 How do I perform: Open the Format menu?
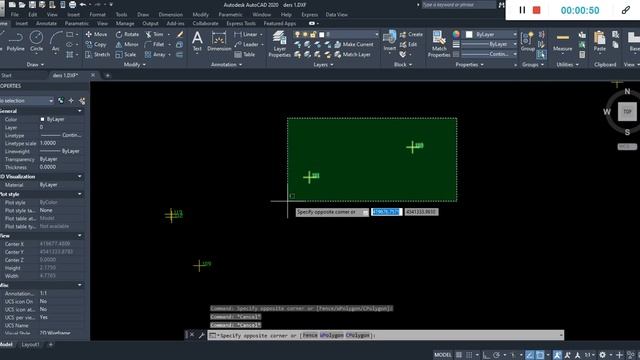pyautogui.click(x=98, y=14)
